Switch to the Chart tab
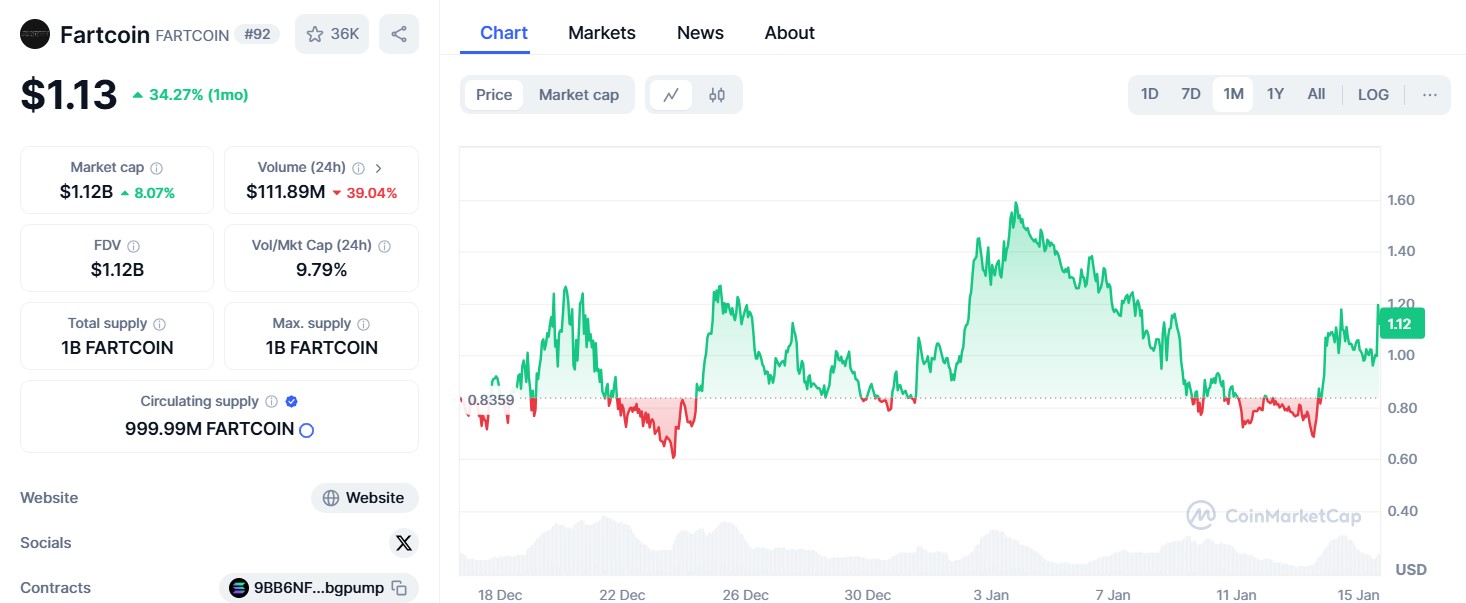The width and height of the screenshot is (1466, 603). coord(504,33)
